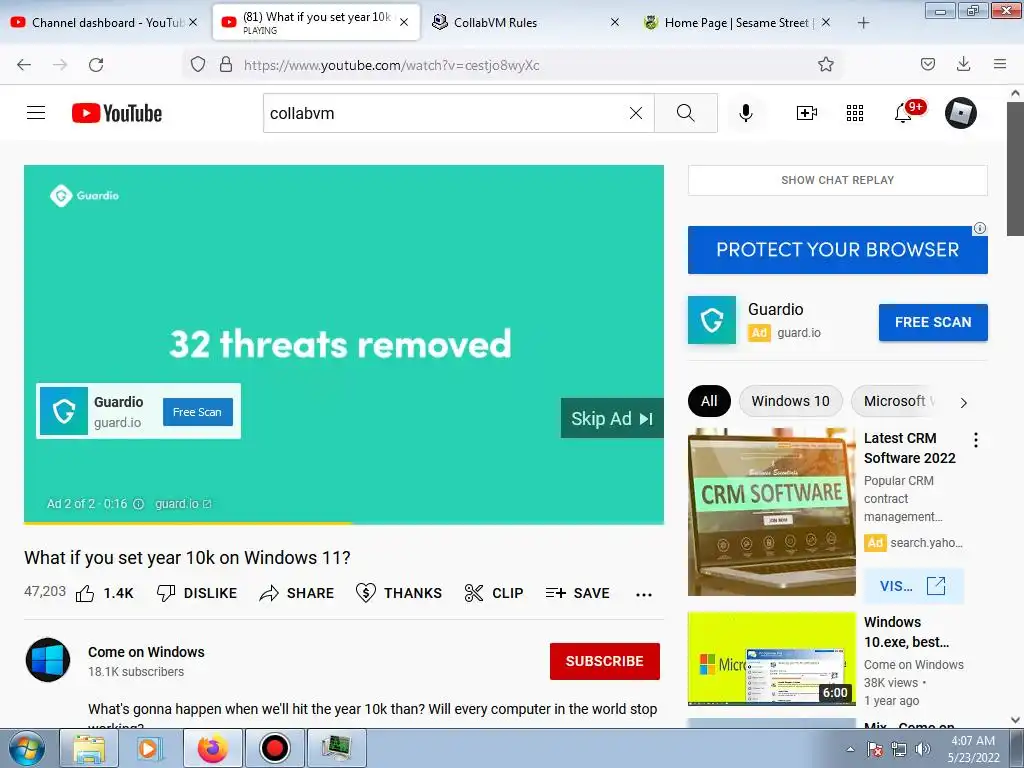Click the PROTECT YOUR BROWSER banner
Viewport: 1024px width, 768px height.
click(x=837, y=249)
